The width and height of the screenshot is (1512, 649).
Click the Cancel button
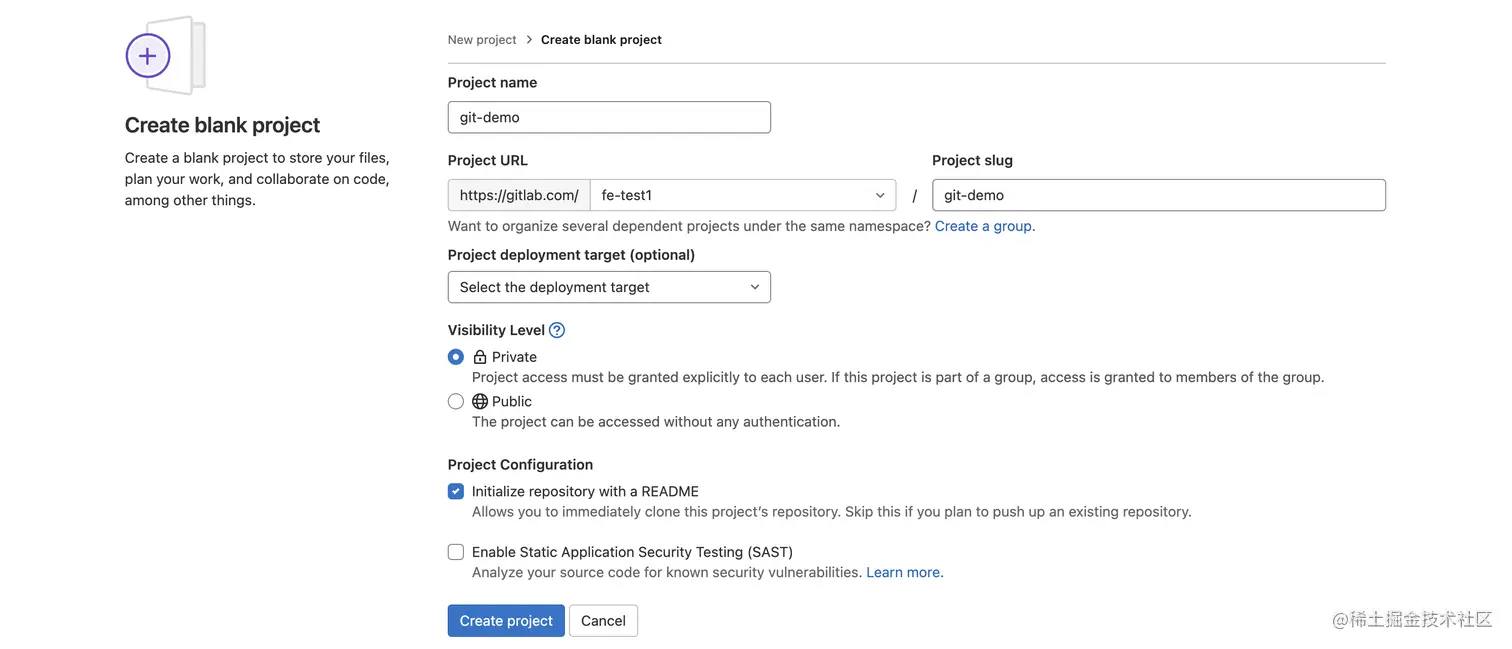click(603, 621)
